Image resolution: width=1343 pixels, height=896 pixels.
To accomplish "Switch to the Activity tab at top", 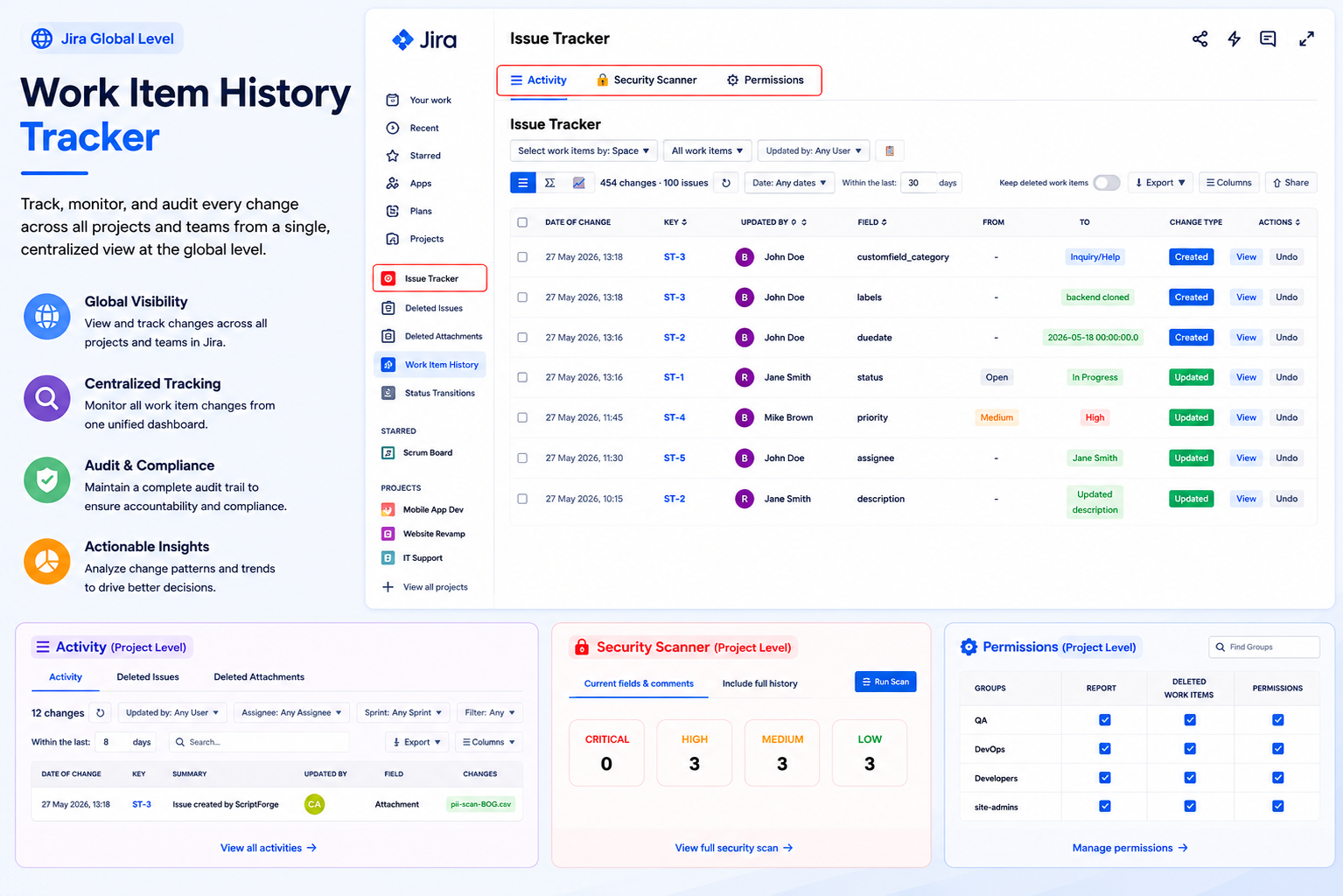I will tap(539, 80).
